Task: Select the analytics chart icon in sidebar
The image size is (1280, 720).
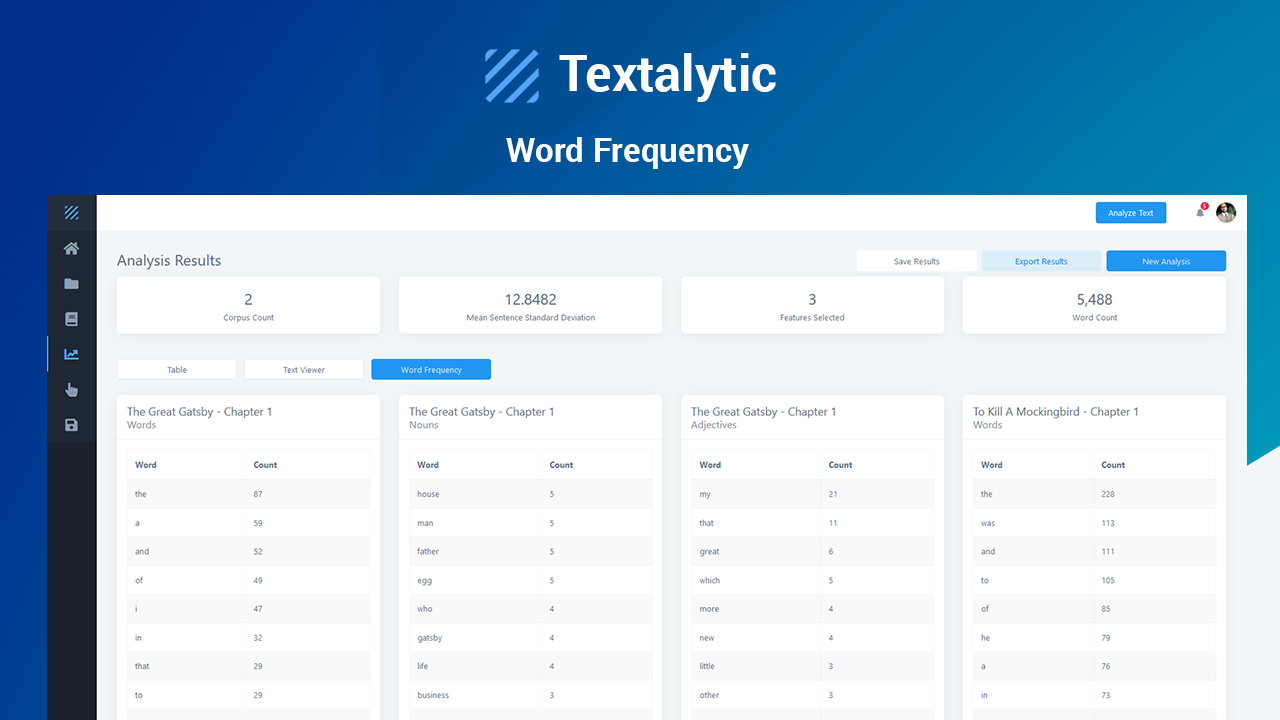Action: pyautogui.click(x=71, y=353)
